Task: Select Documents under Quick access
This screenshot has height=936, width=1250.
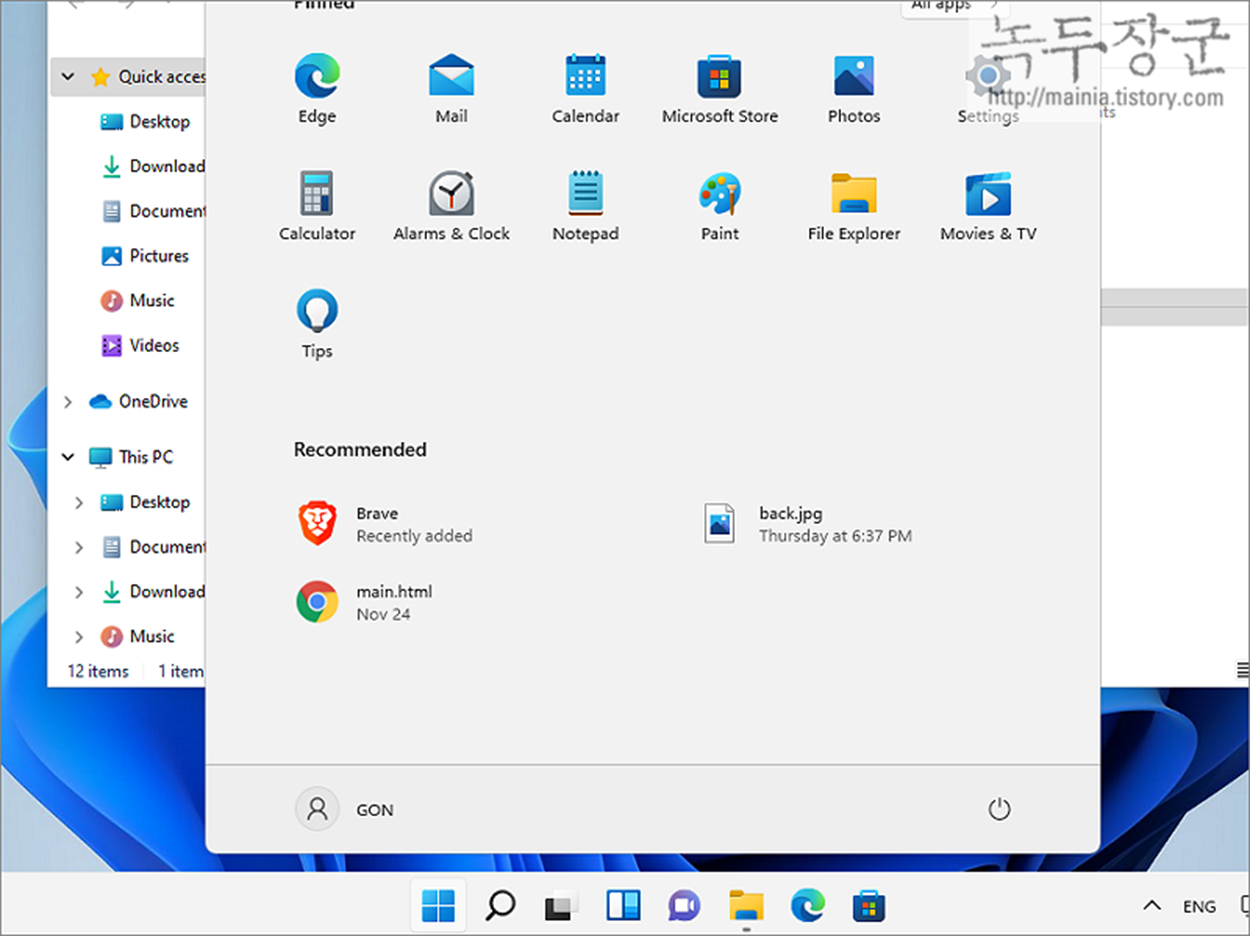Action: click(x=152, y=211)
